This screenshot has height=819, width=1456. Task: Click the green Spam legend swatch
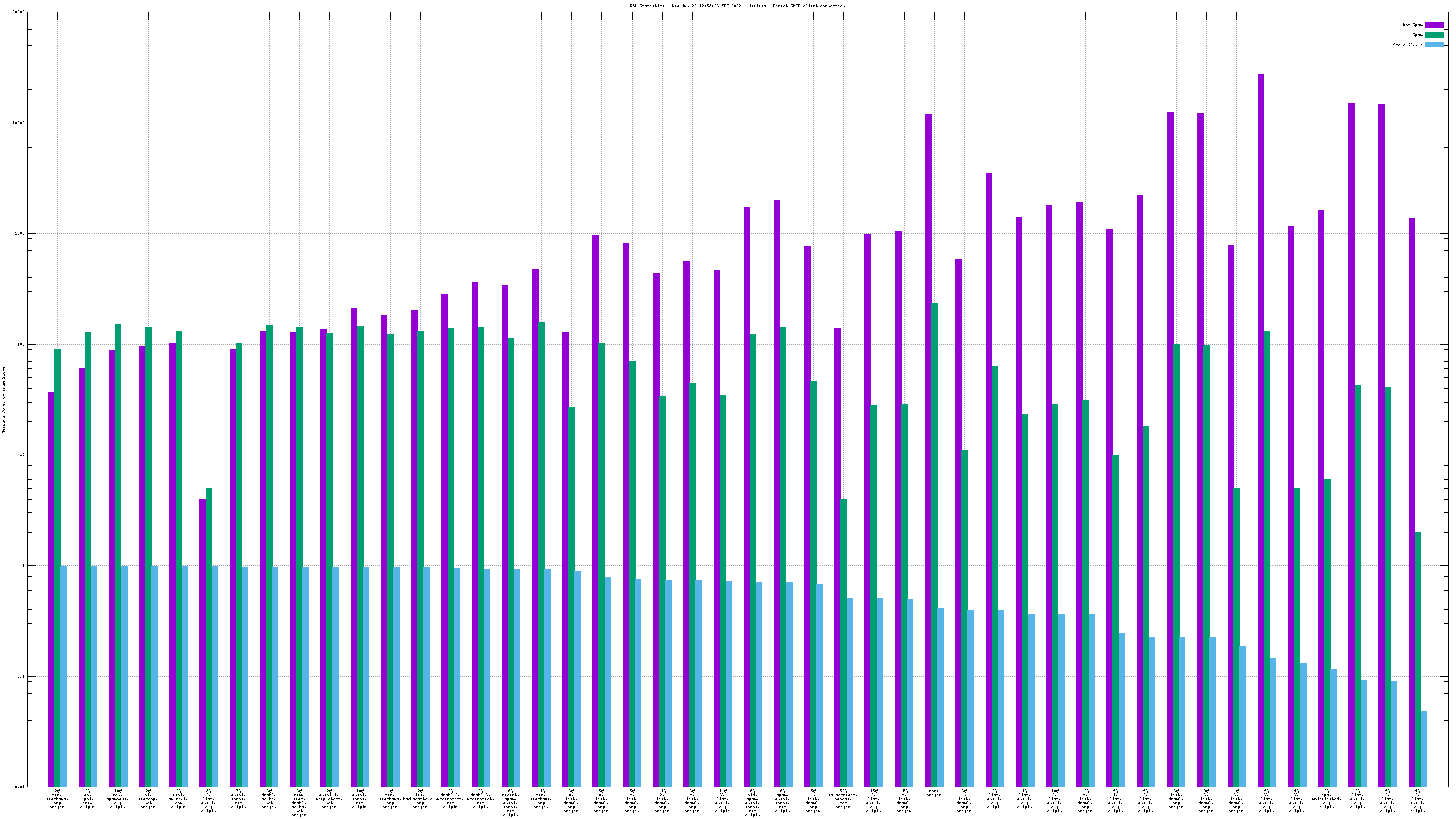tap(1434, 35)
